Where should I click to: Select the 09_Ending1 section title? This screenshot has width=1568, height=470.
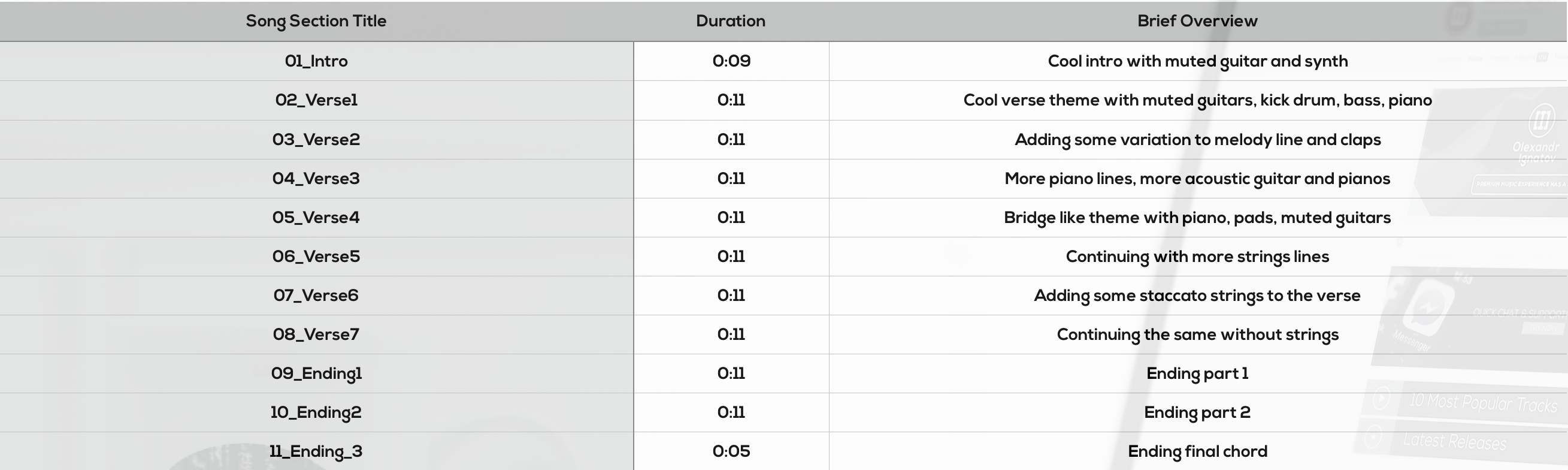[316, 373]
